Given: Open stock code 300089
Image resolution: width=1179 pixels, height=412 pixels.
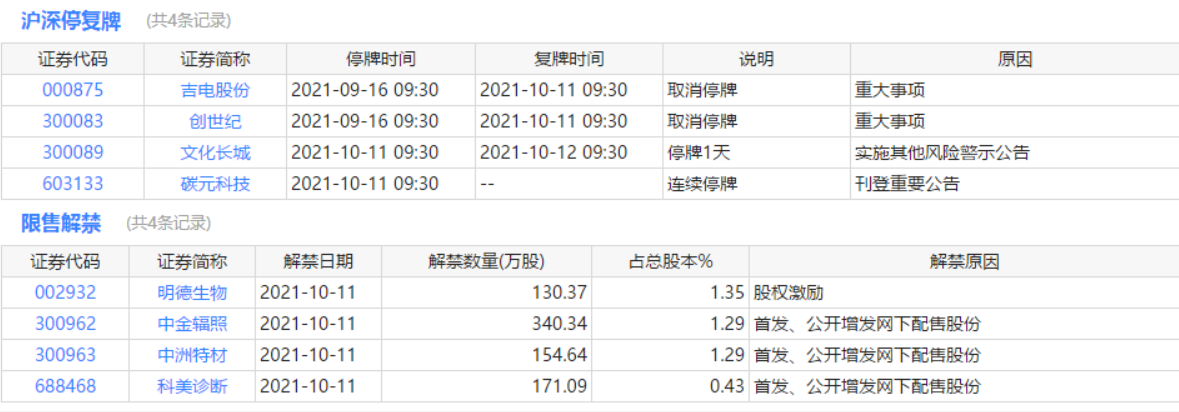Looking at the screenshot, I should pyautogui.click(x=72, y=153).
